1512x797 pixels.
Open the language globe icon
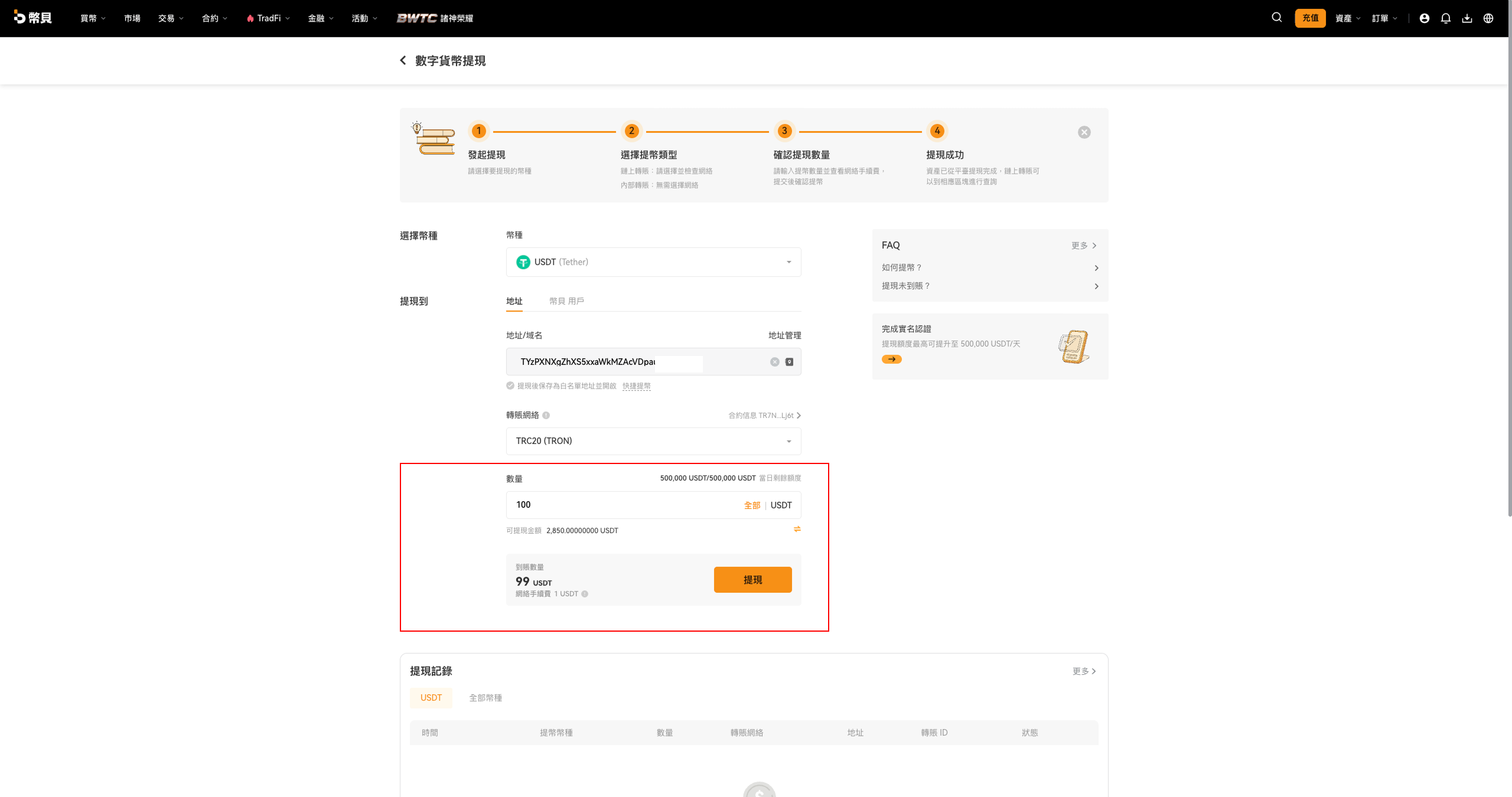click(x=1488, y=18)
